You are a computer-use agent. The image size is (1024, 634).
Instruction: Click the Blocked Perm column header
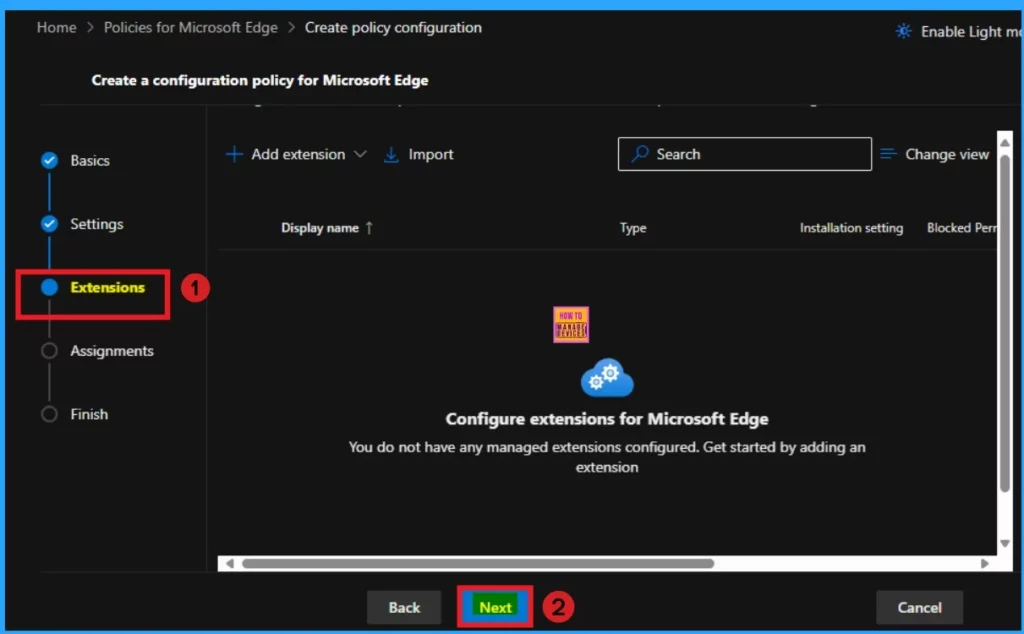[x=961, y=228]
